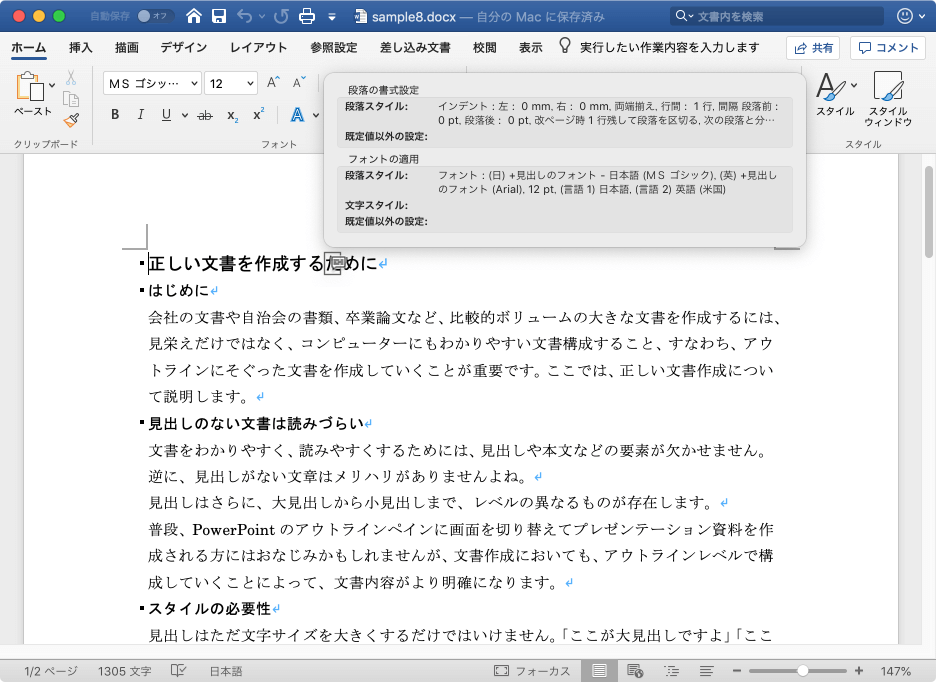Open the font name combo box
The width and height of the screenshot is (936, 682).
point(153,84)
